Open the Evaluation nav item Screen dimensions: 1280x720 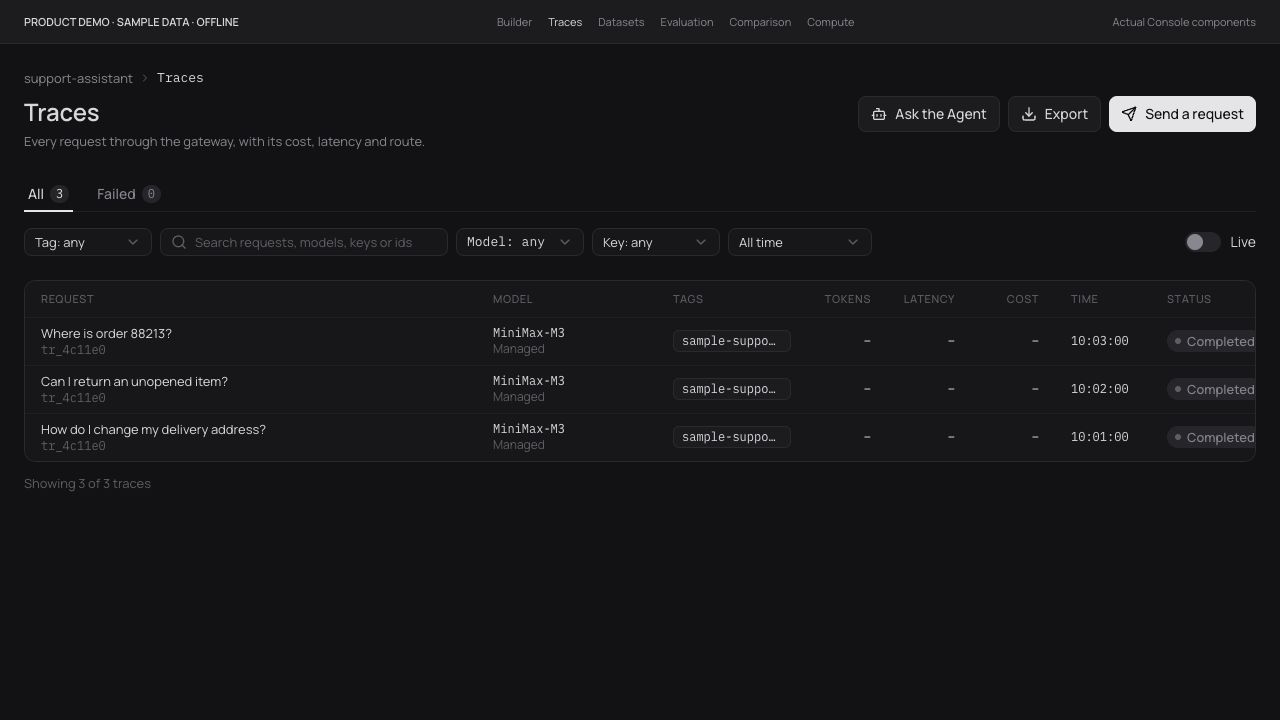(x=687, y=22)
